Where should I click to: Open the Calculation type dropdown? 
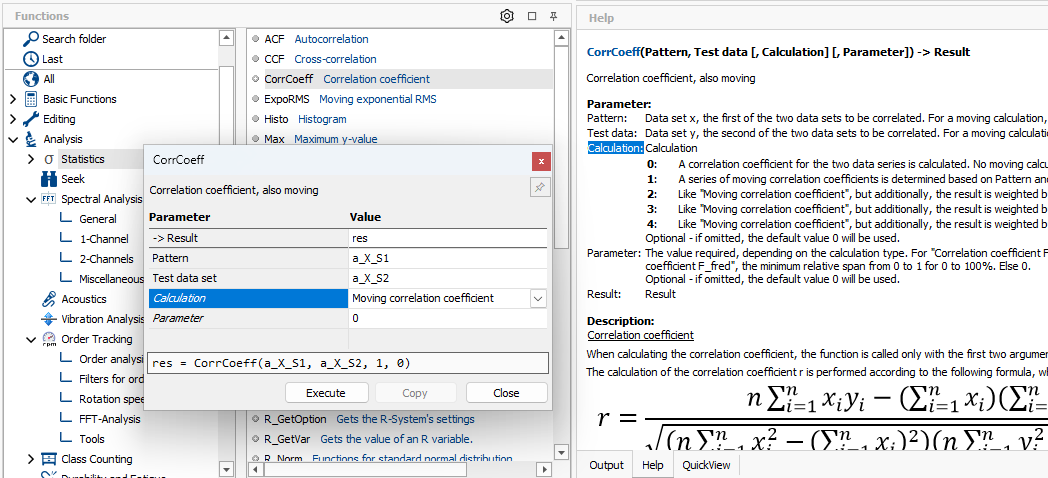click(x=538, y=298)
